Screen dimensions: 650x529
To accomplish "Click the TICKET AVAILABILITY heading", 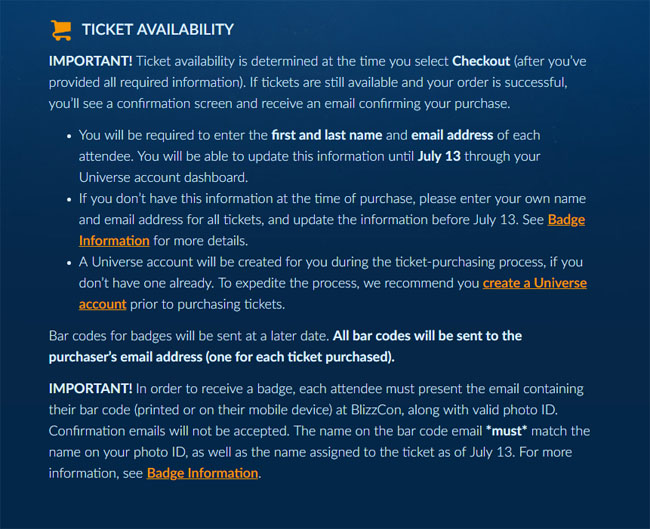I will (158, 29).
